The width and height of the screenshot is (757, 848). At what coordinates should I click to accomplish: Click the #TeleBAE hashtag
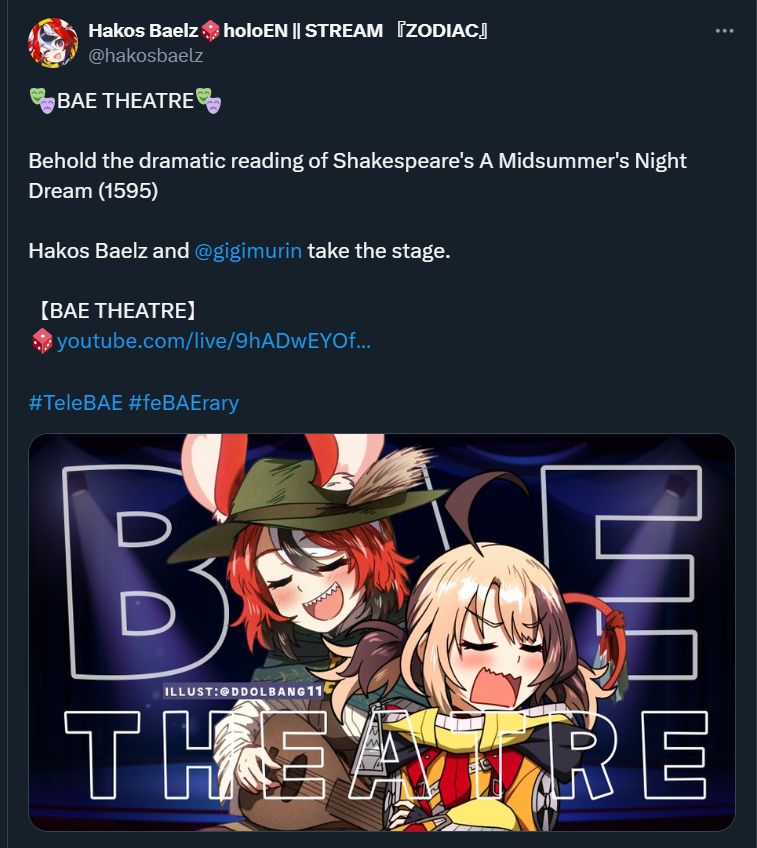pyautogui.click(x=76, y=403)
